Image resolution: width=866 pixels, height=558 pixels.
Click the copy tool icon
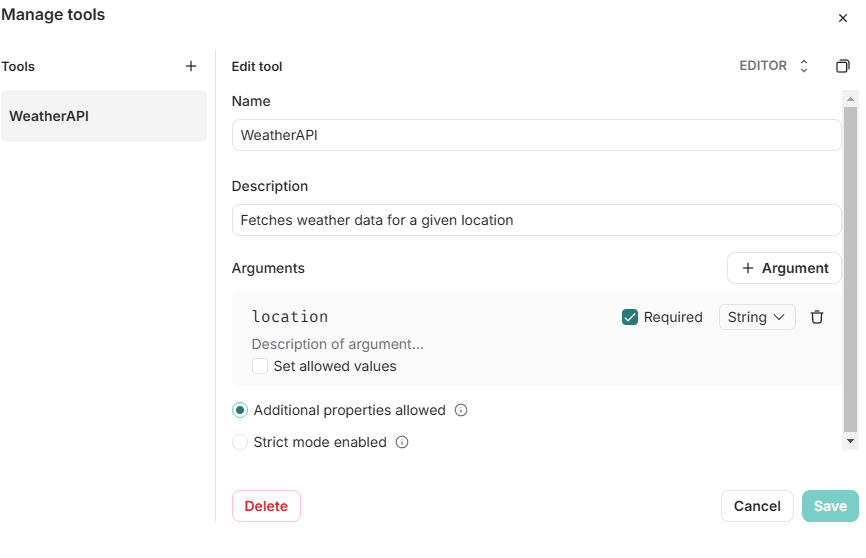pos(842,66)
